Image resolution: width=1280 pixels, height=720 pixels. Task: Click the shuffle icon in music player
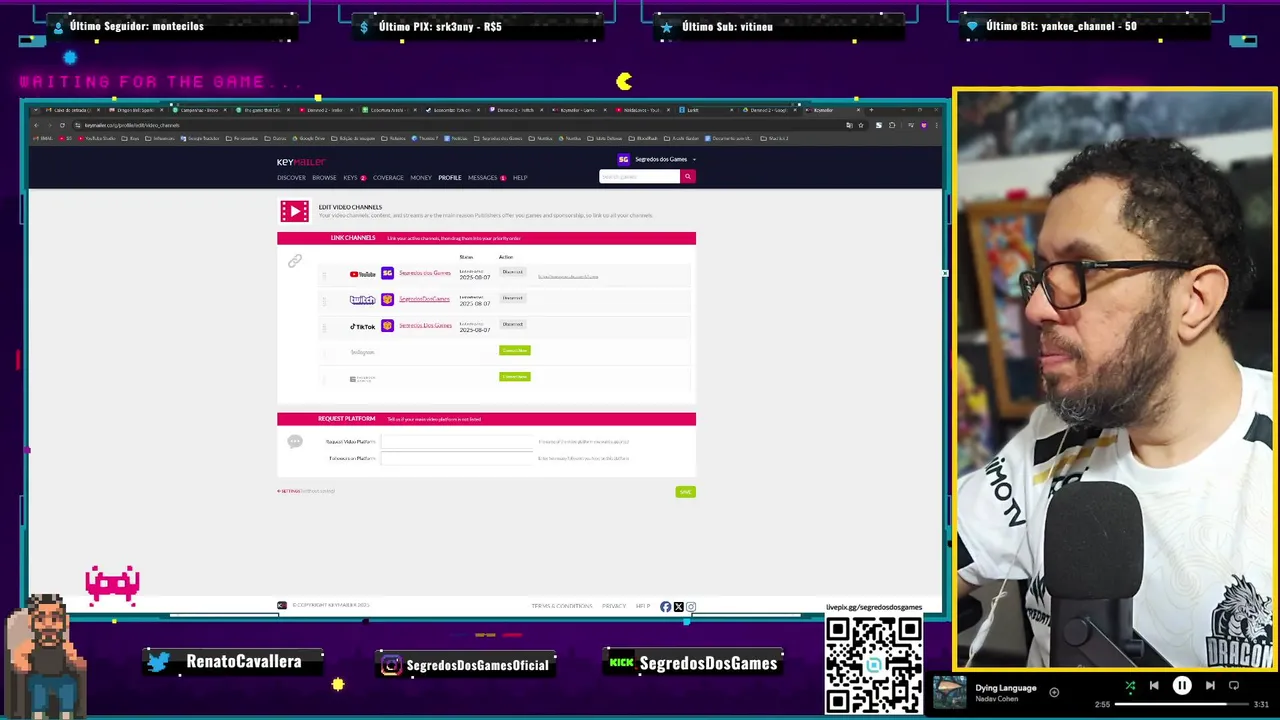1130,686
